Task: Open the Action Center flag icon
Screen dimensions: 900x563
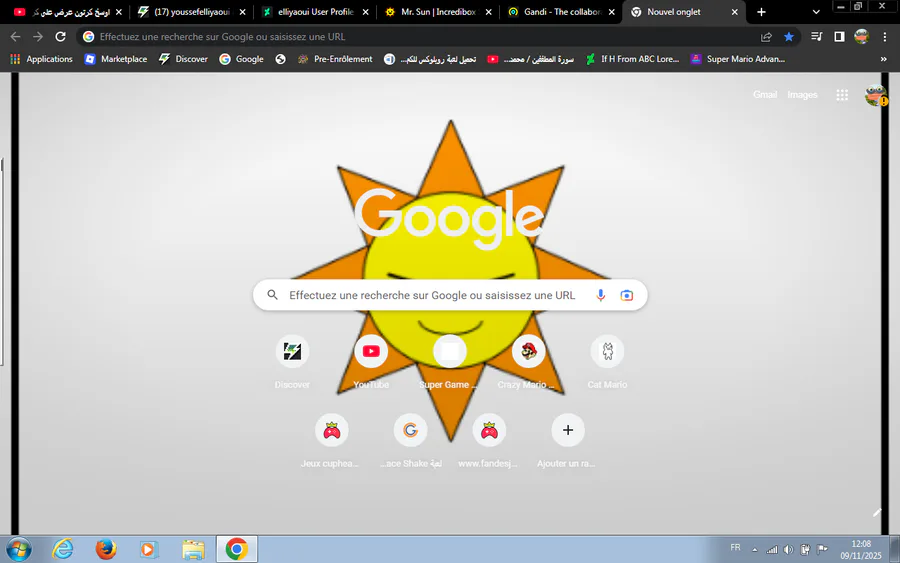Action: coord(822,550)
